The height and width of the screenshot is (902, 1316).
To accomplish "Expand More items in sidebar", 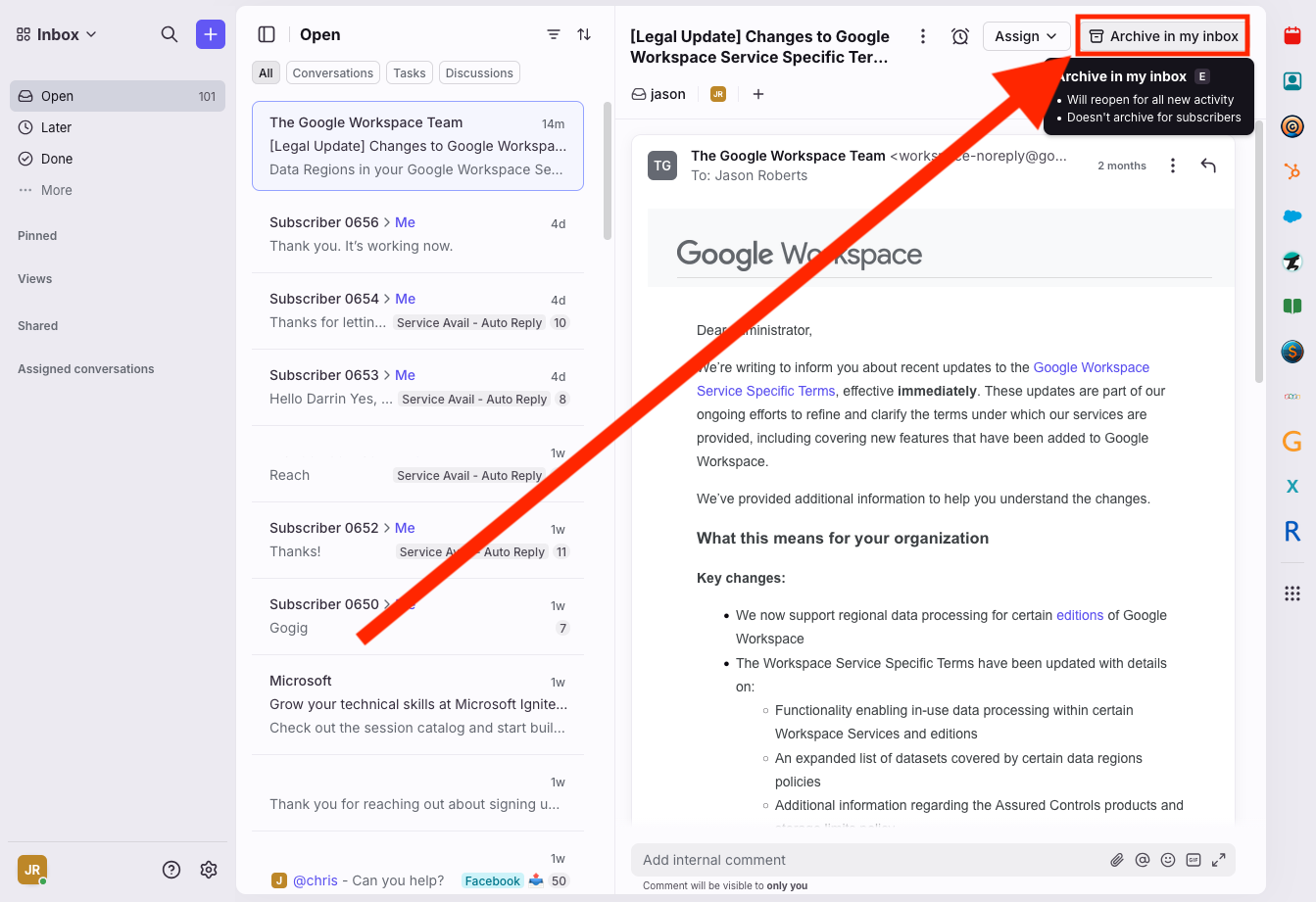I will pyautogui.click(x=56, y=190).
